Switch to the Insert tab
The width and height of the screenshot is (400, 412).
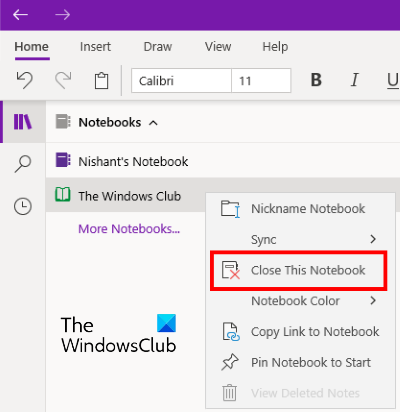[x=95, y=47]
